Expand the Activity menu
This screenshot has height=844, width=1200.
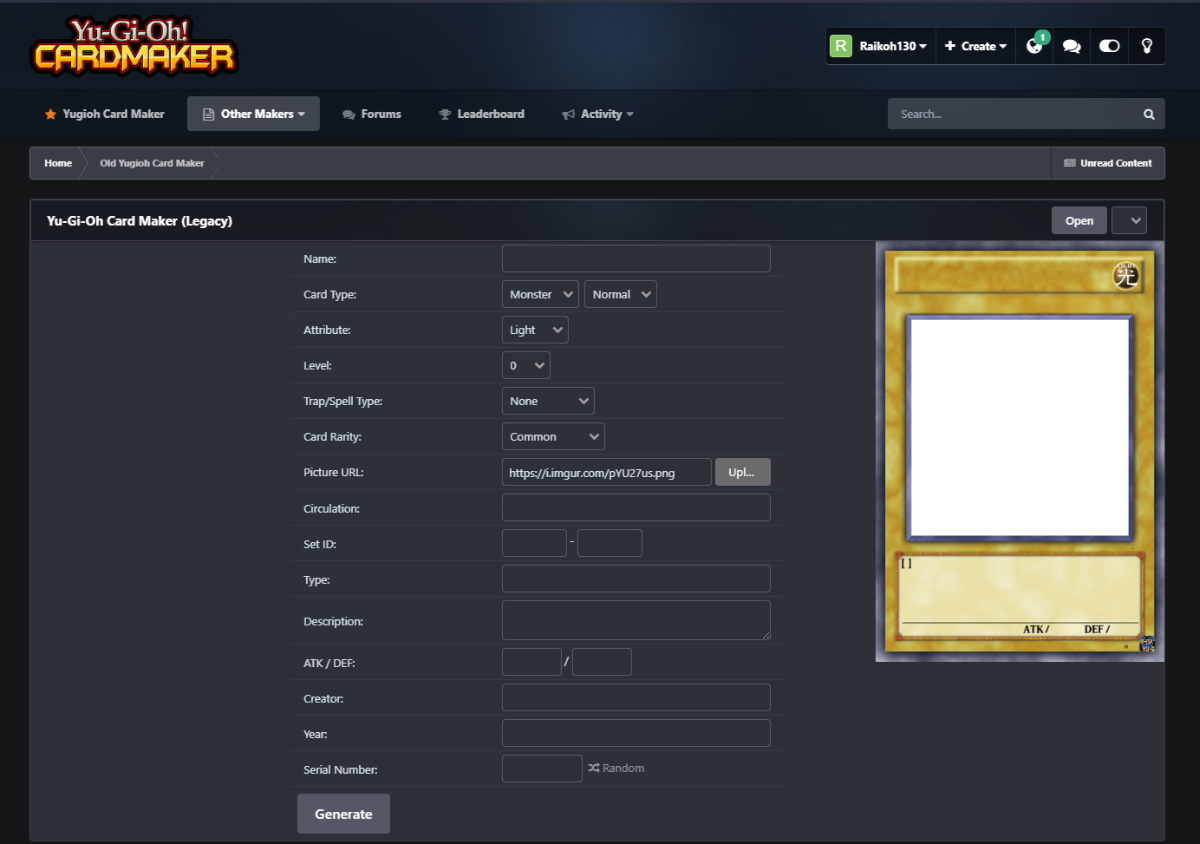click(x=598, y=114)
